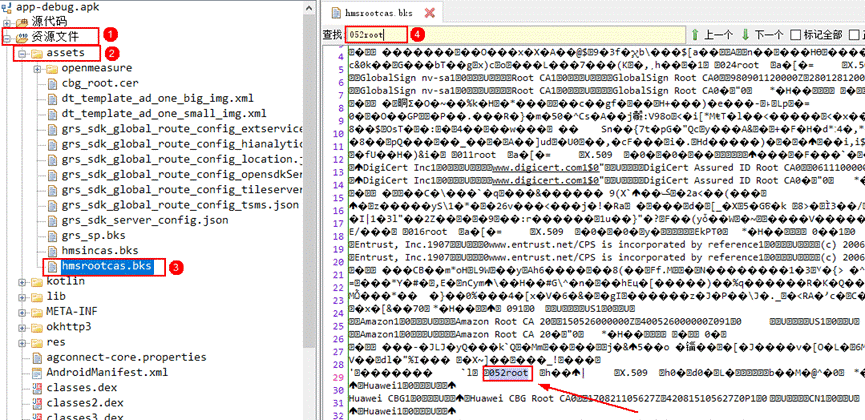Click the okhttp3 folder icon

36,327
